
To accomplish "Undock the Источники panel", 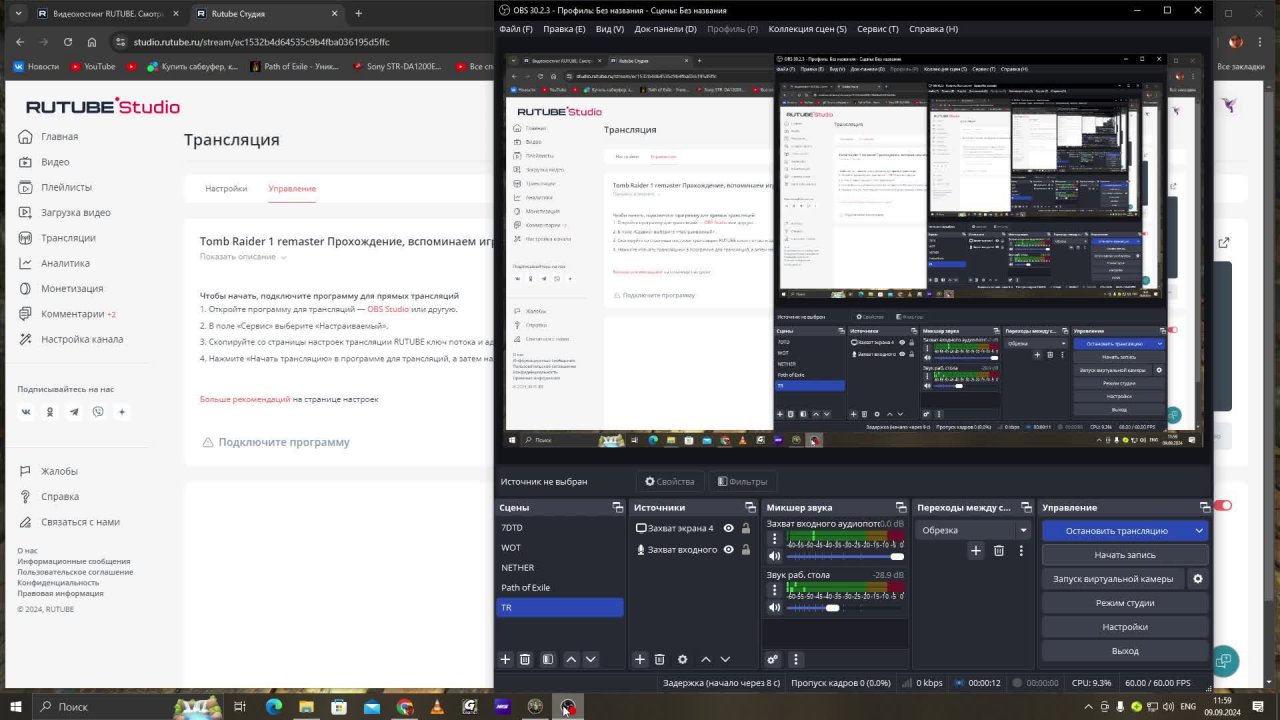I will 750,507.
